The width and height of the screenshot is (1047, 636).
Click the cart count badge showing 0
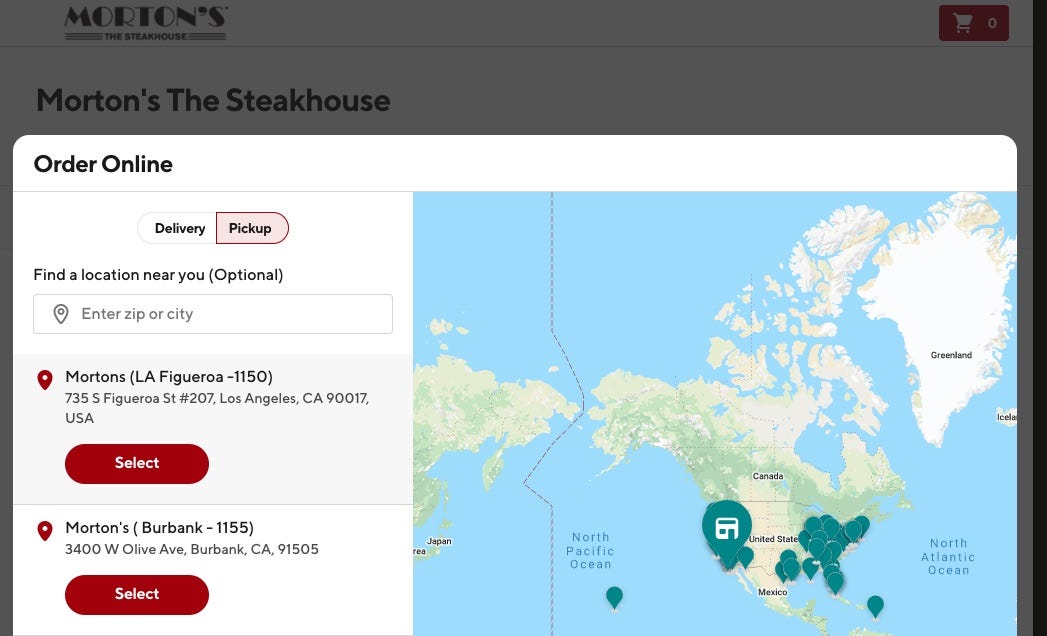click(991, 22)
